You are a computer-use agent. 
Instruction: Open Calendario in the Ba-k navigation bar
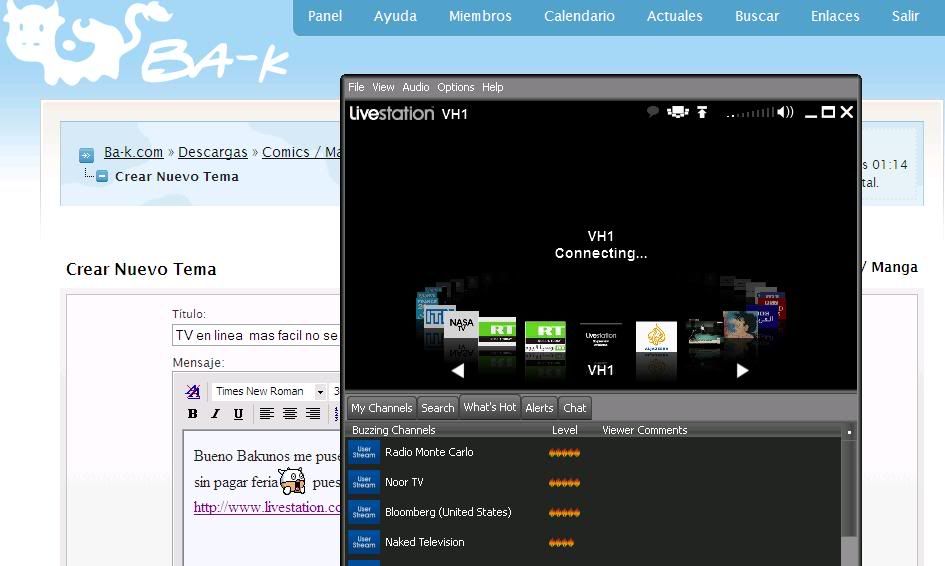[579, 16]
